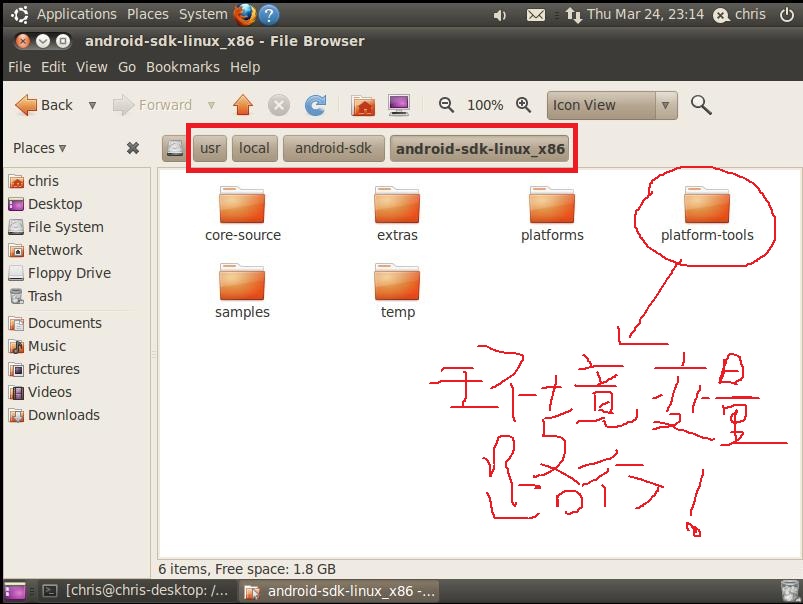Zoom in with the plus magnifier
The height and width of the screenshot is (604, 803).
[x=523, y=105]
